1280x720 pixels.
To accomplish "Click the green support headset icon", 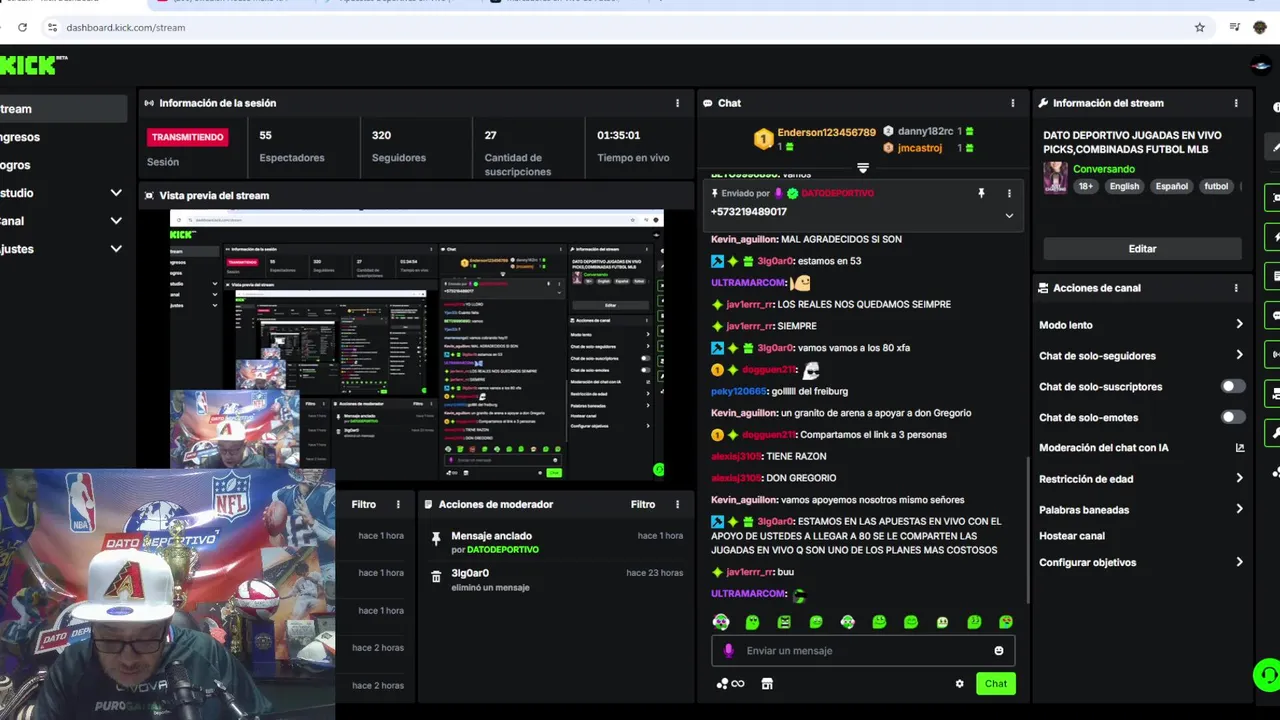I will tap(1267, 675).
